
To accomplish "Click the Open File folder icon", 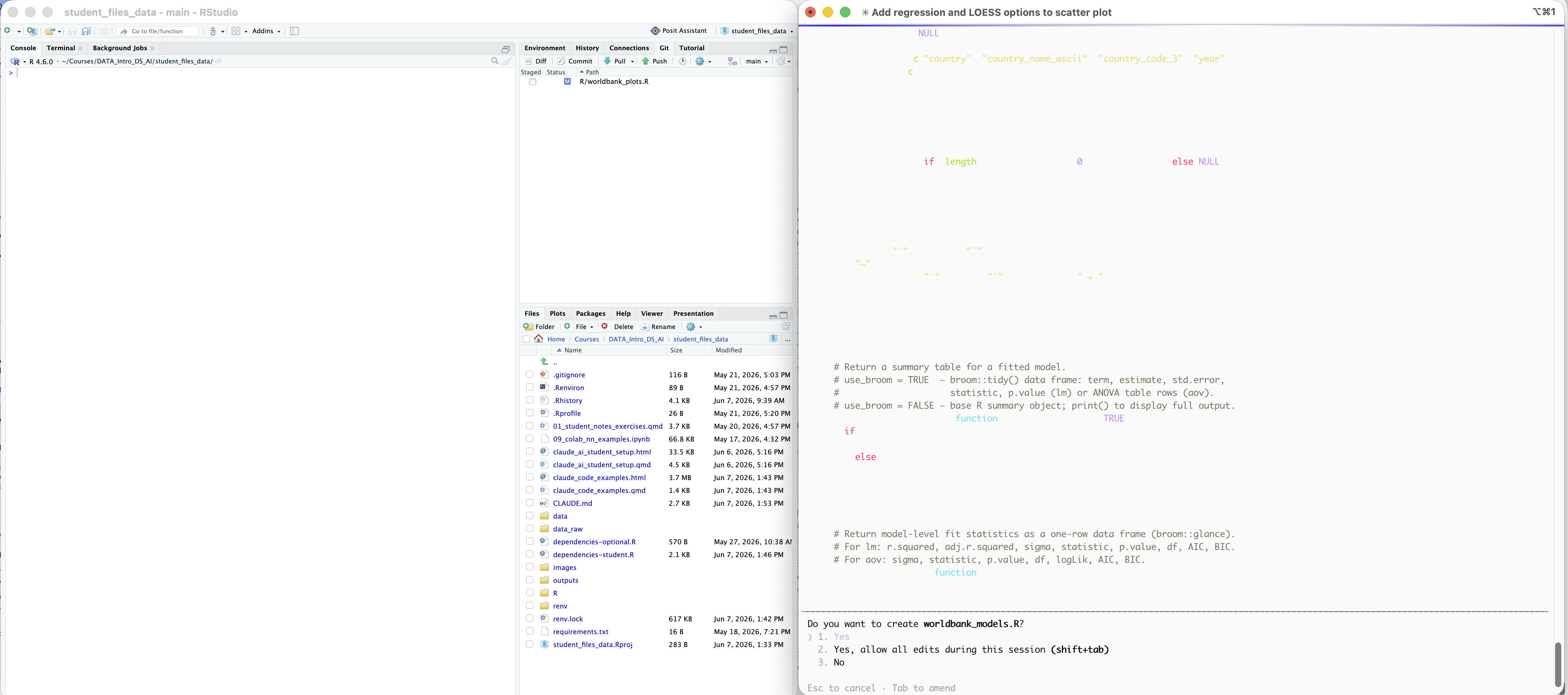I will 50,31.
